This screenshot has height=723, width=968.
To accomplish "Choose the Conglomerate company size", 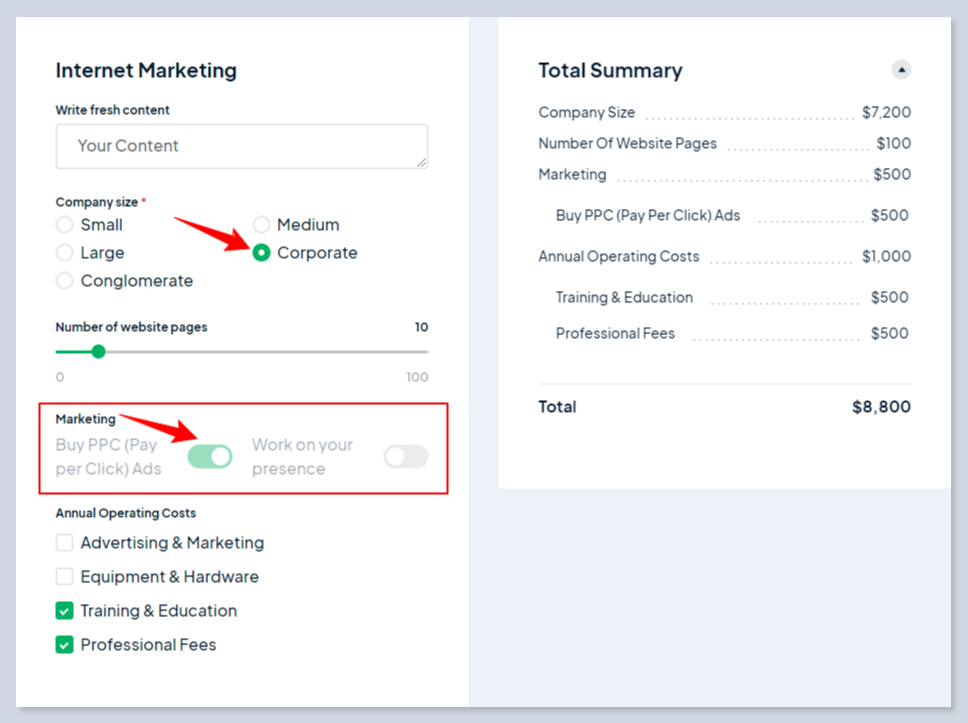I will [x=65, y=281].
